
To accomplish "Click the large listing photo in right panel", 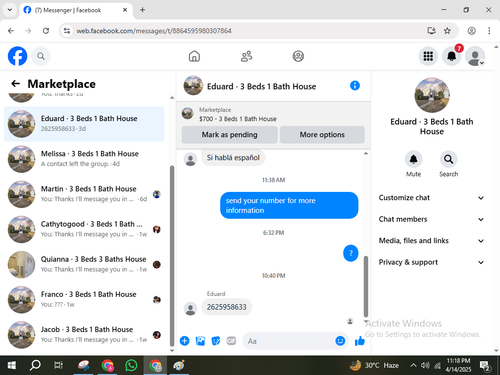I will (x=432, y=95).
